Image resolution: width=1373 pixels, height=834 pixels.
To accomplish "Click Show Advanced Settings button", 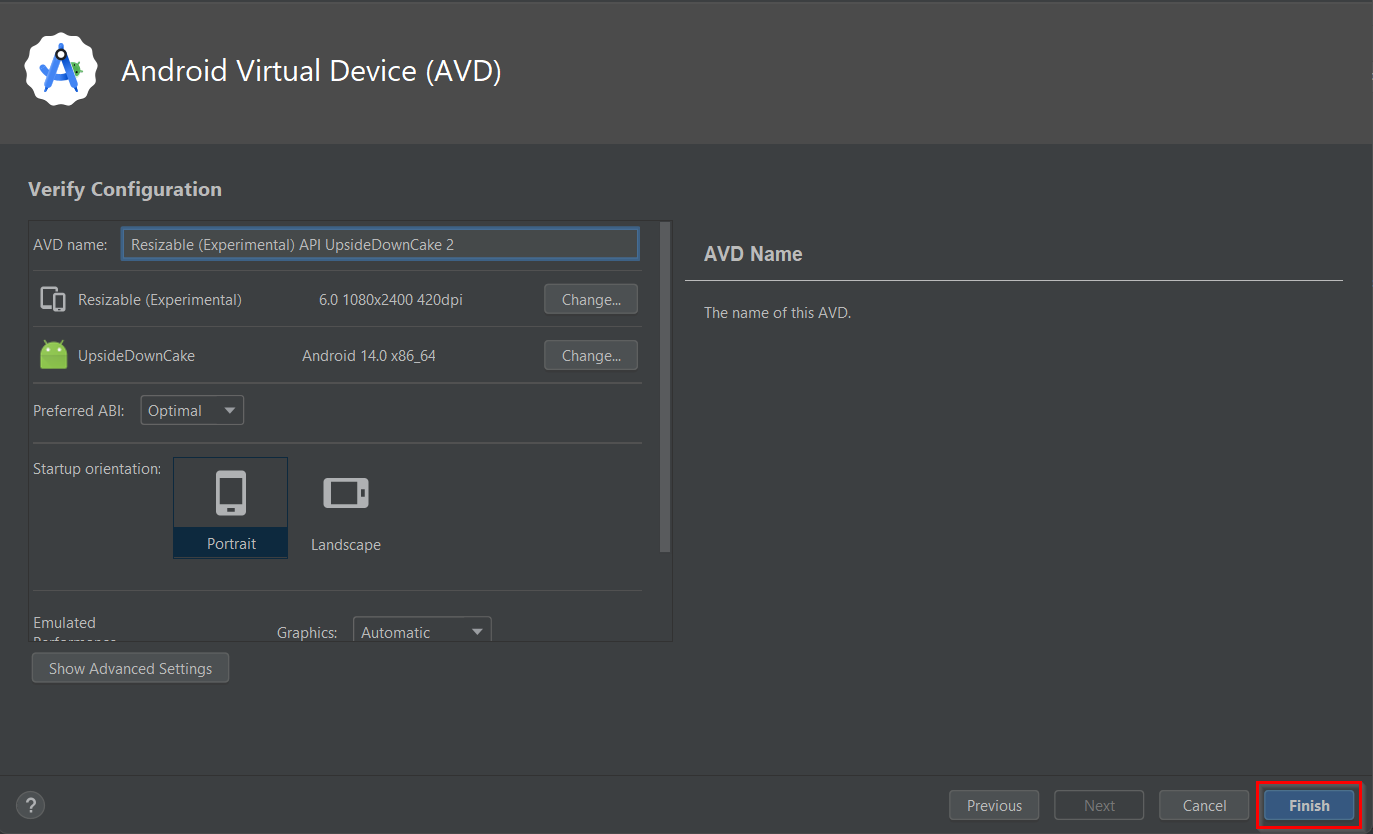I will [x=130, y=668].
